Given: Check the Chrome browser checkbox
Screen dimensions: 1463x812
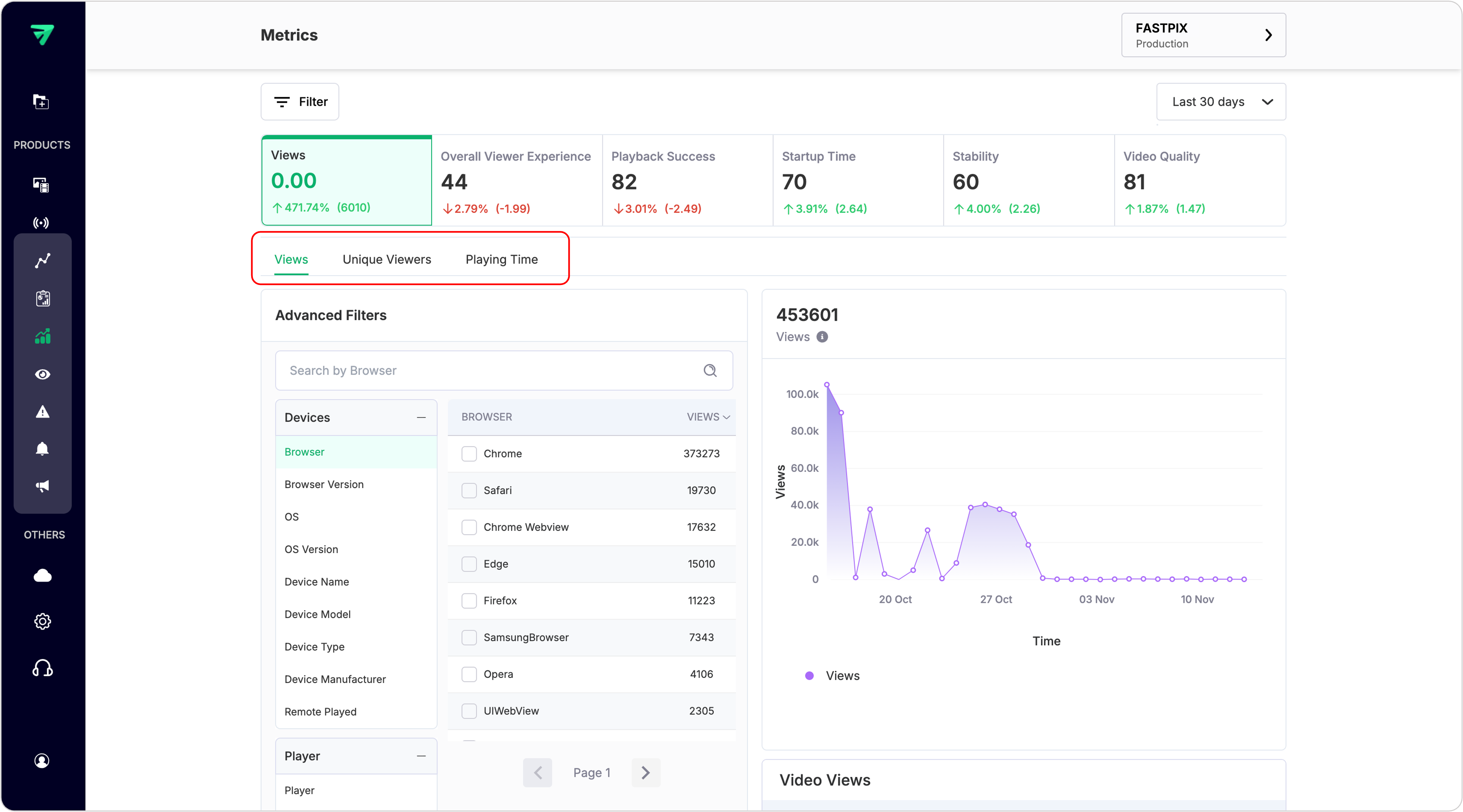Looking at the screenshot, I should 469,454.
